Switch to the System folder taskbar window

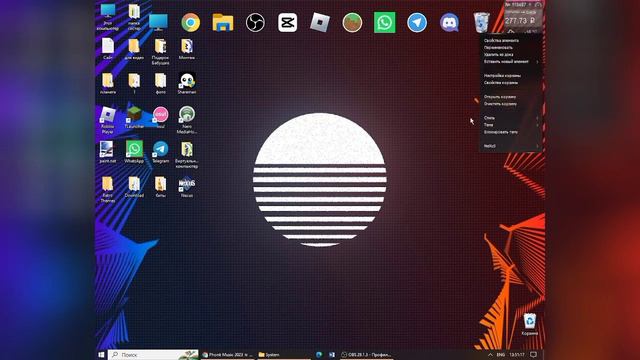[284, 355]
